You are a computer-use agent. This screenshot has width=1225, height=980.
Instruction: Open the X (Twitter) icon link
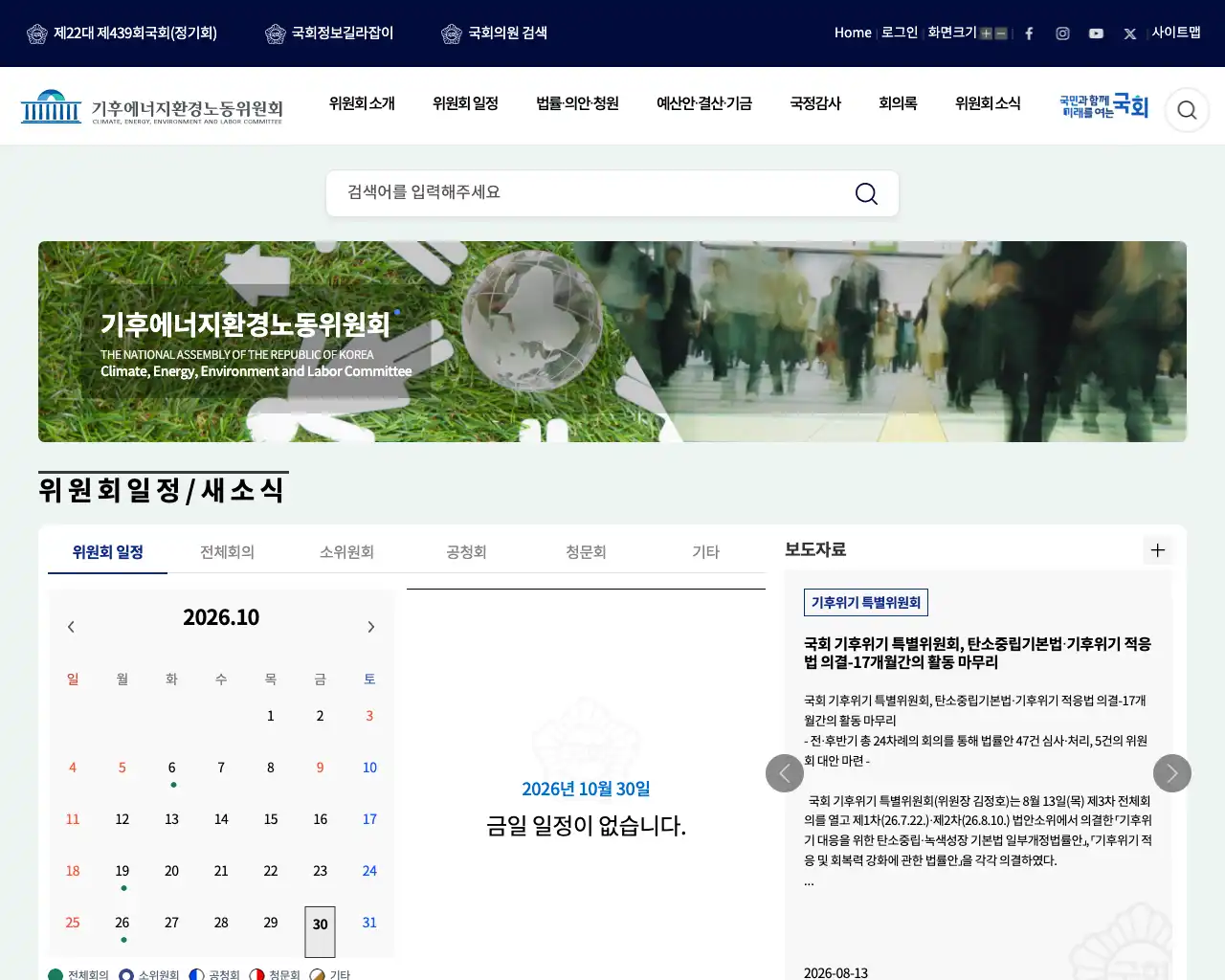[x=1129, y=33]
